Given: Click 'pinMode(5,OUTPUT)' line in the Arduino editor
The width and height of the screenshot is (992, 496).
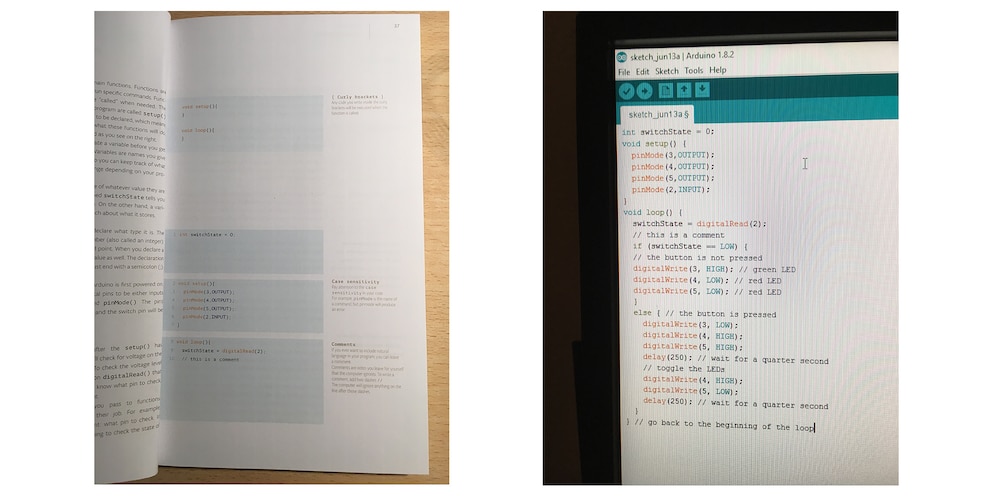Looking at the screenshot, I should (x=673, y=178).
